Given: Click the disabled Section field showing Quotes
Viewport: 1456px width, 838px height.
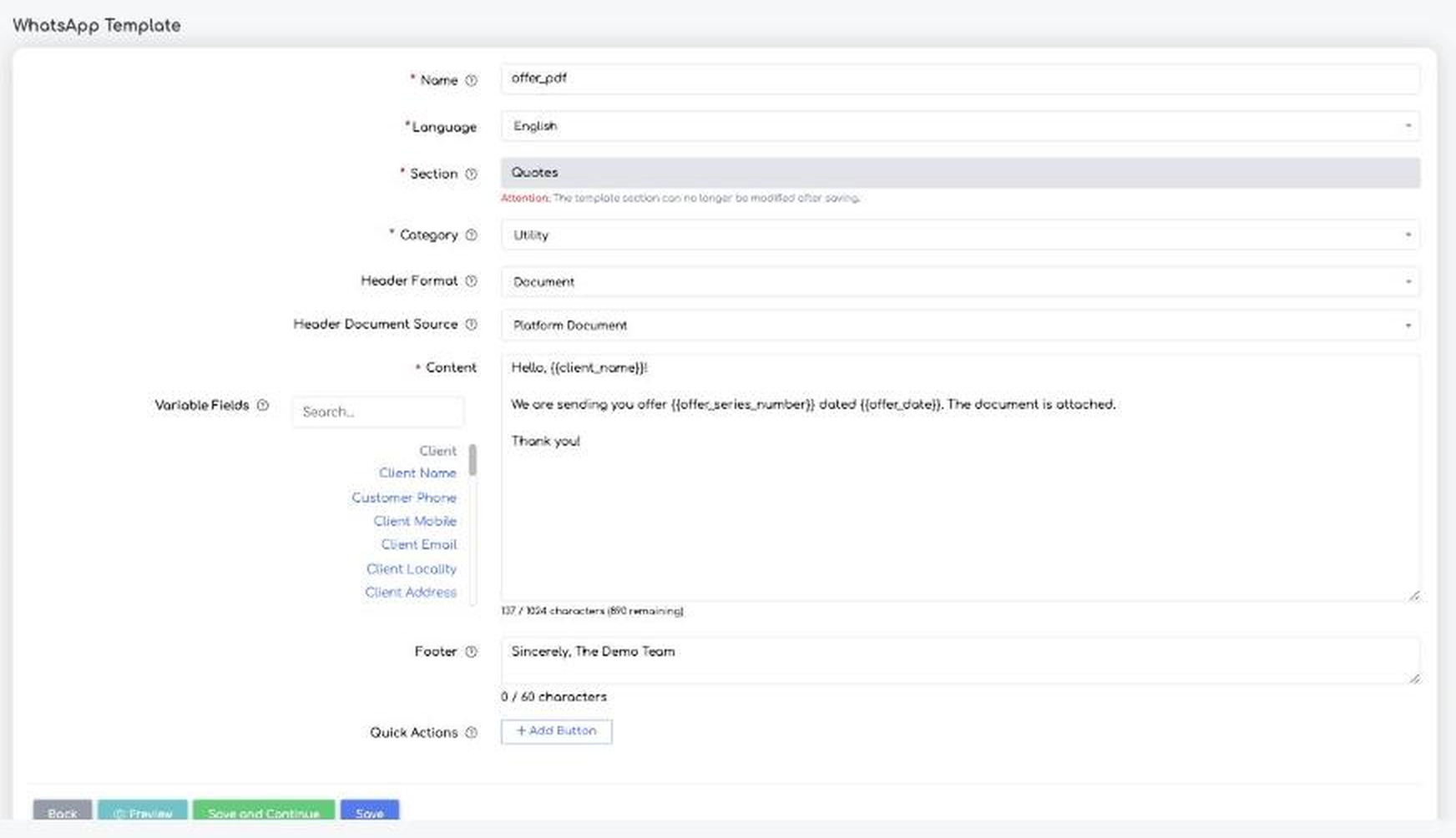Looking at the screenshot, I should pyautogui.click(x=960, y=173).
